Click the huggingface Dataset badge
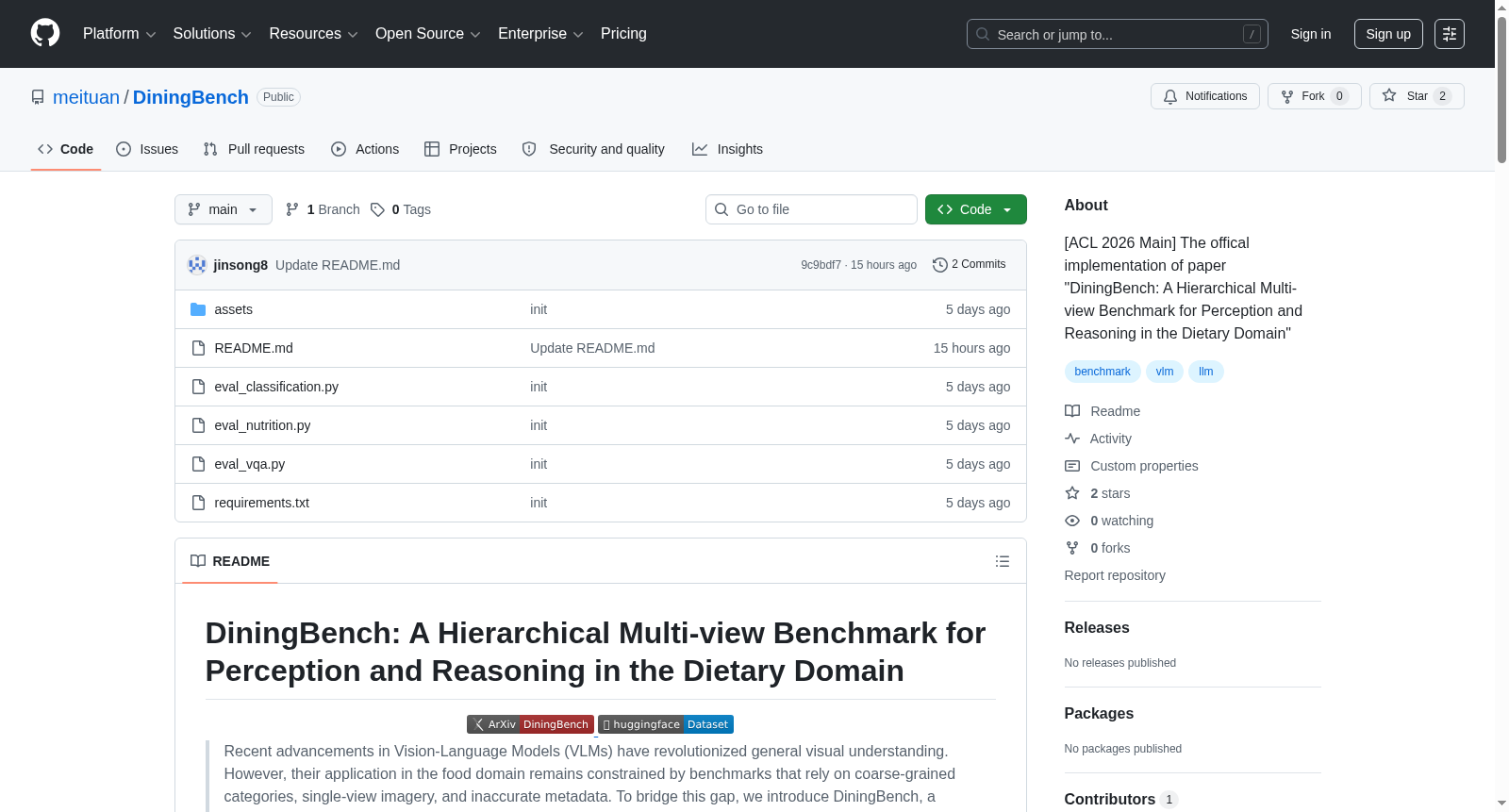 [666, 724]
